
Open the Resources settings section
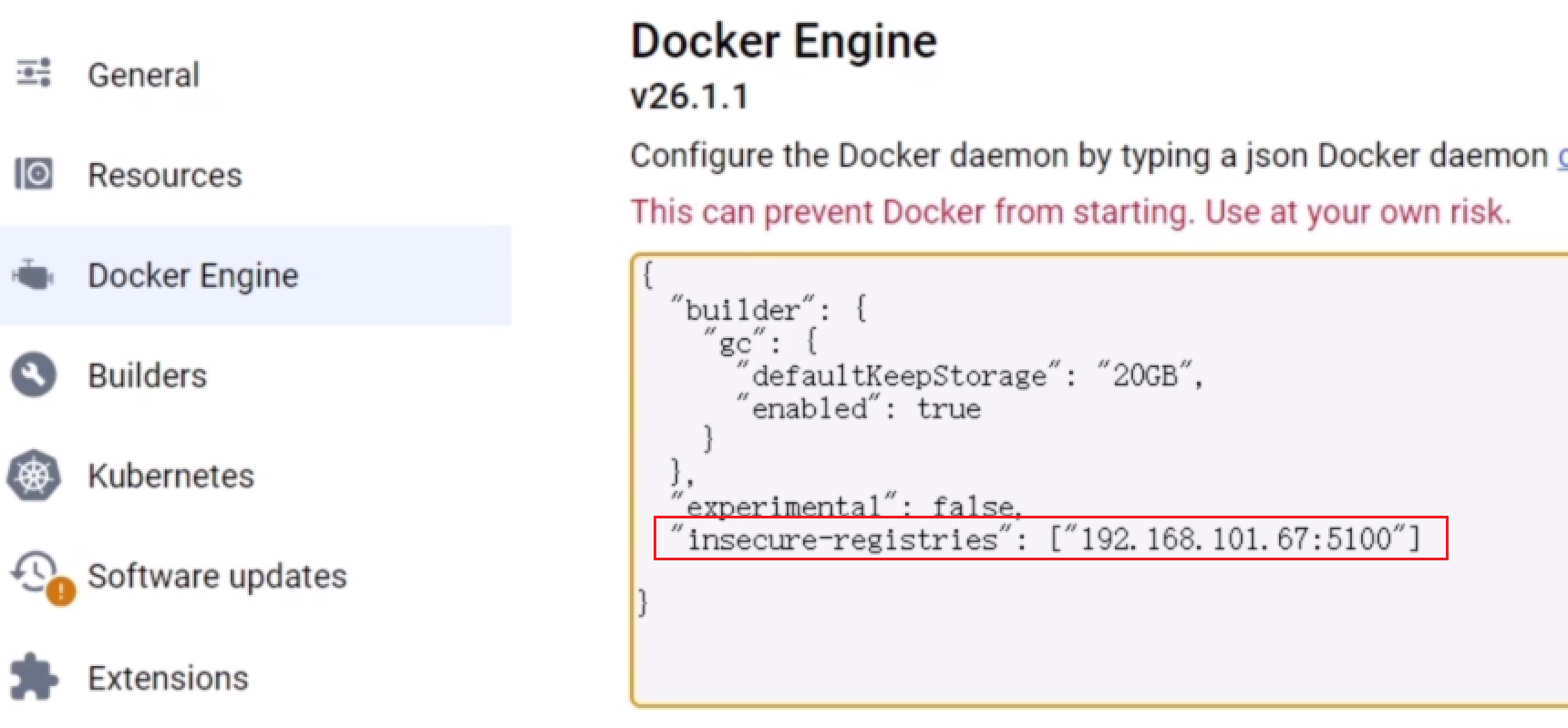165,175
